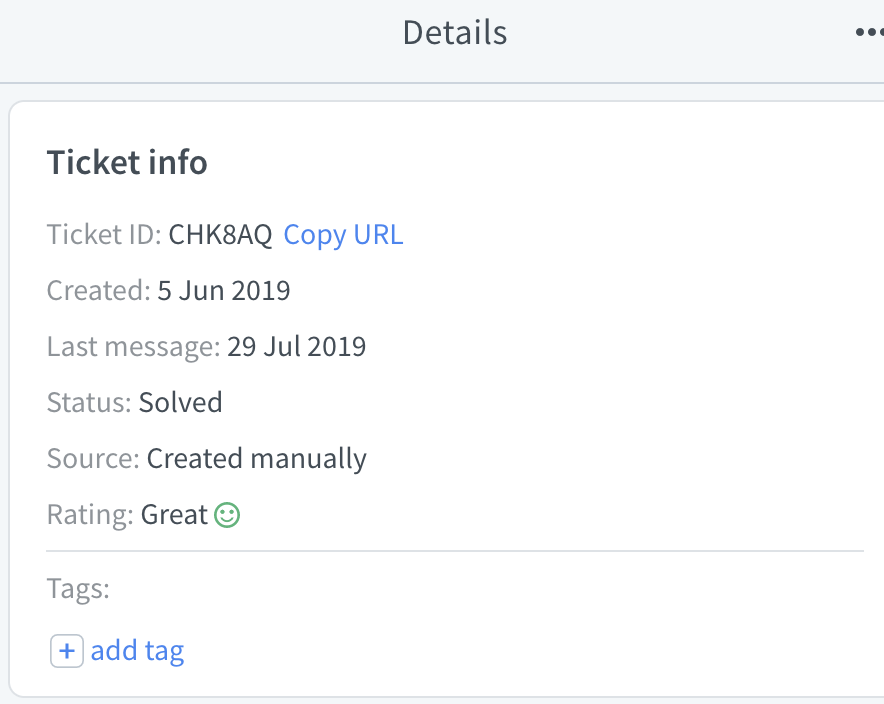Click the Copy URL link
Image resolution: width=884 pixels, height=704 pixels.
pyautogui.click(x=343, y=235)
